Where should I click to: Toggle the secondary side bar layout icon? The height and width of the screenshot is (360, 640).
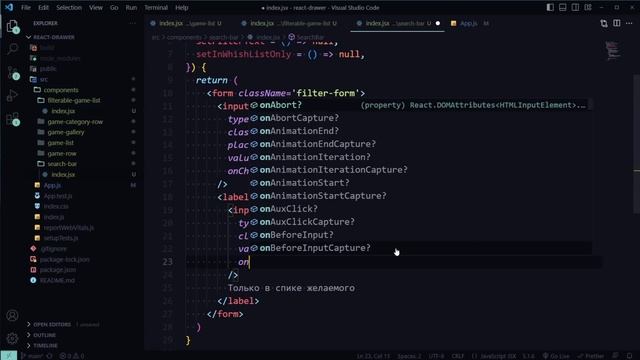tap(575, 8)
